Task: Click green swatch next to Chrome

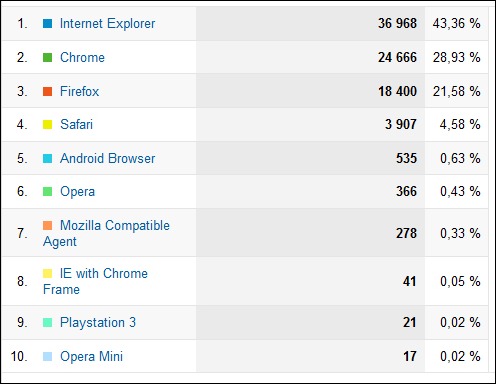Action: point(47,57)
